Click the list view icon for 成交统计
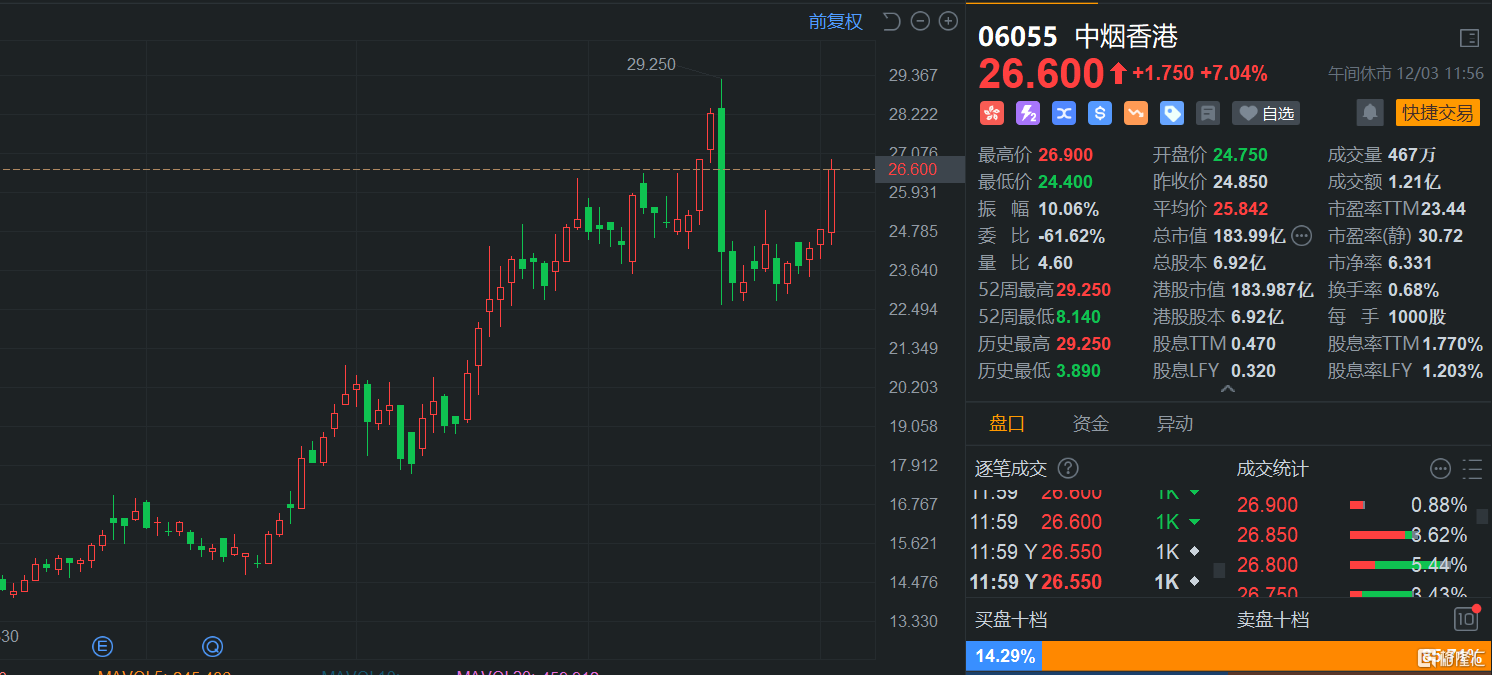Viewport: 1492px width, 675px height. click(x=1472, y=468)
